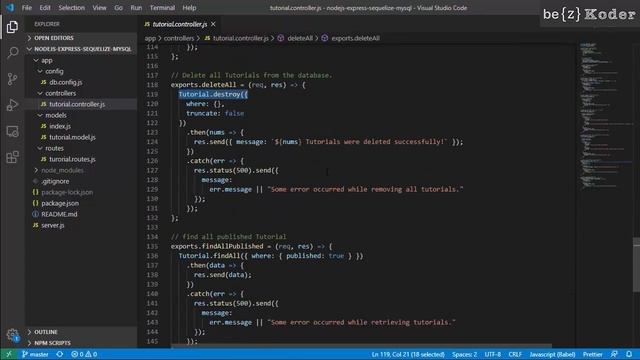Open the Explorer view in activity bar

12,27
